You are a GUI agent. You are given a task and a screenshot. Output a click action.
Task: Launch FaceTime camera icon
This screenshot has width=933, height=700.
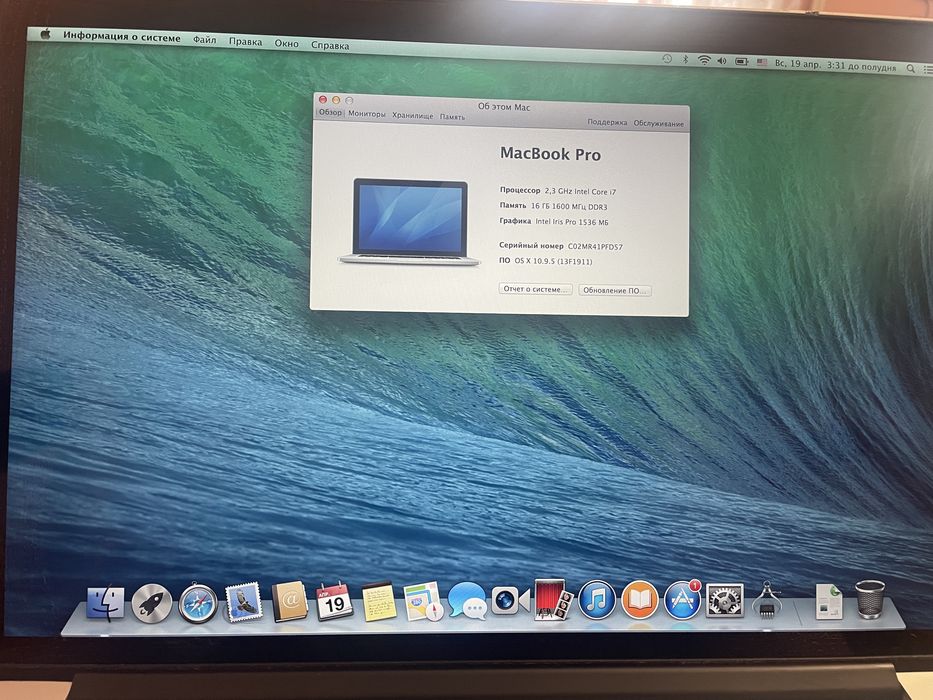coord(511,600)
